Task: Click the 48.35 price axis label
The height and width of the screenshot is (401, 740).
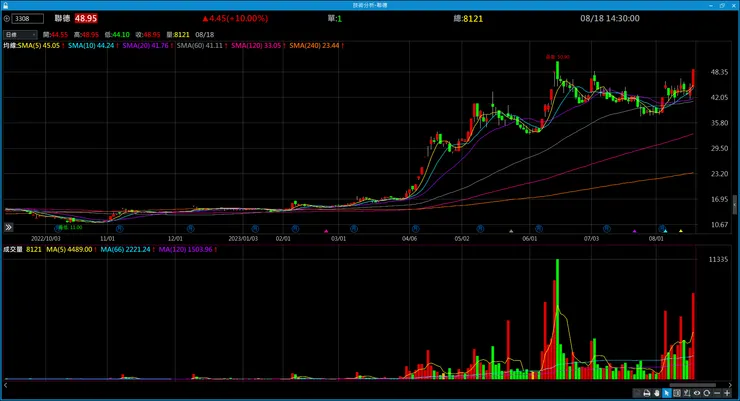Action: [x=719, y=72]
